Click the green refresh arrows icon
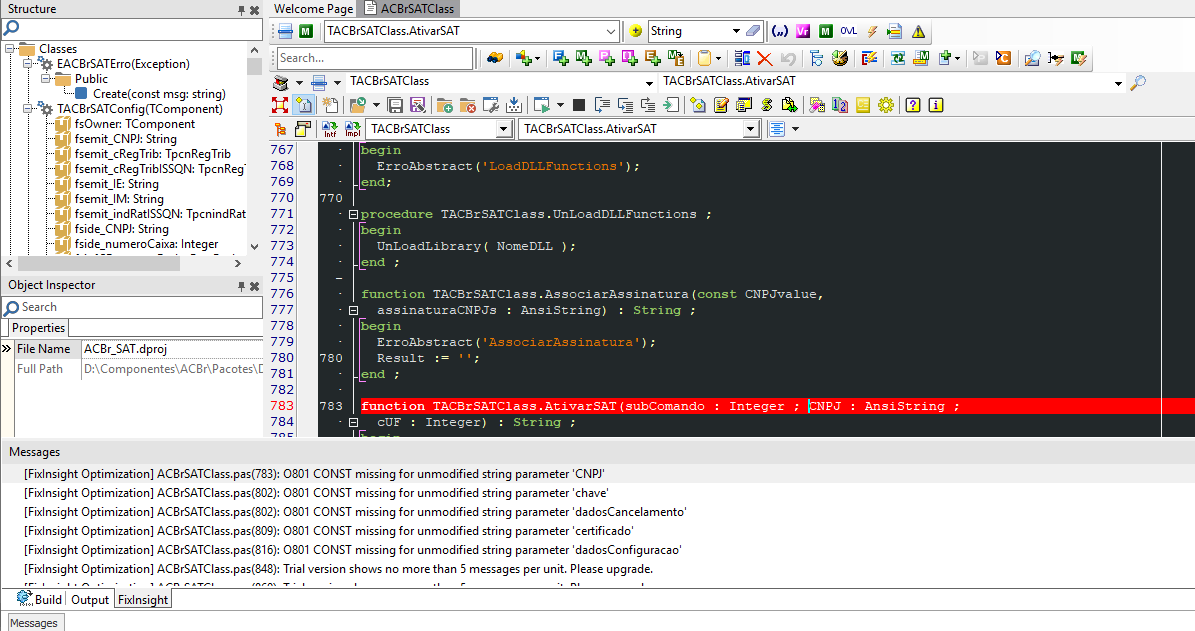 point(898,58)
